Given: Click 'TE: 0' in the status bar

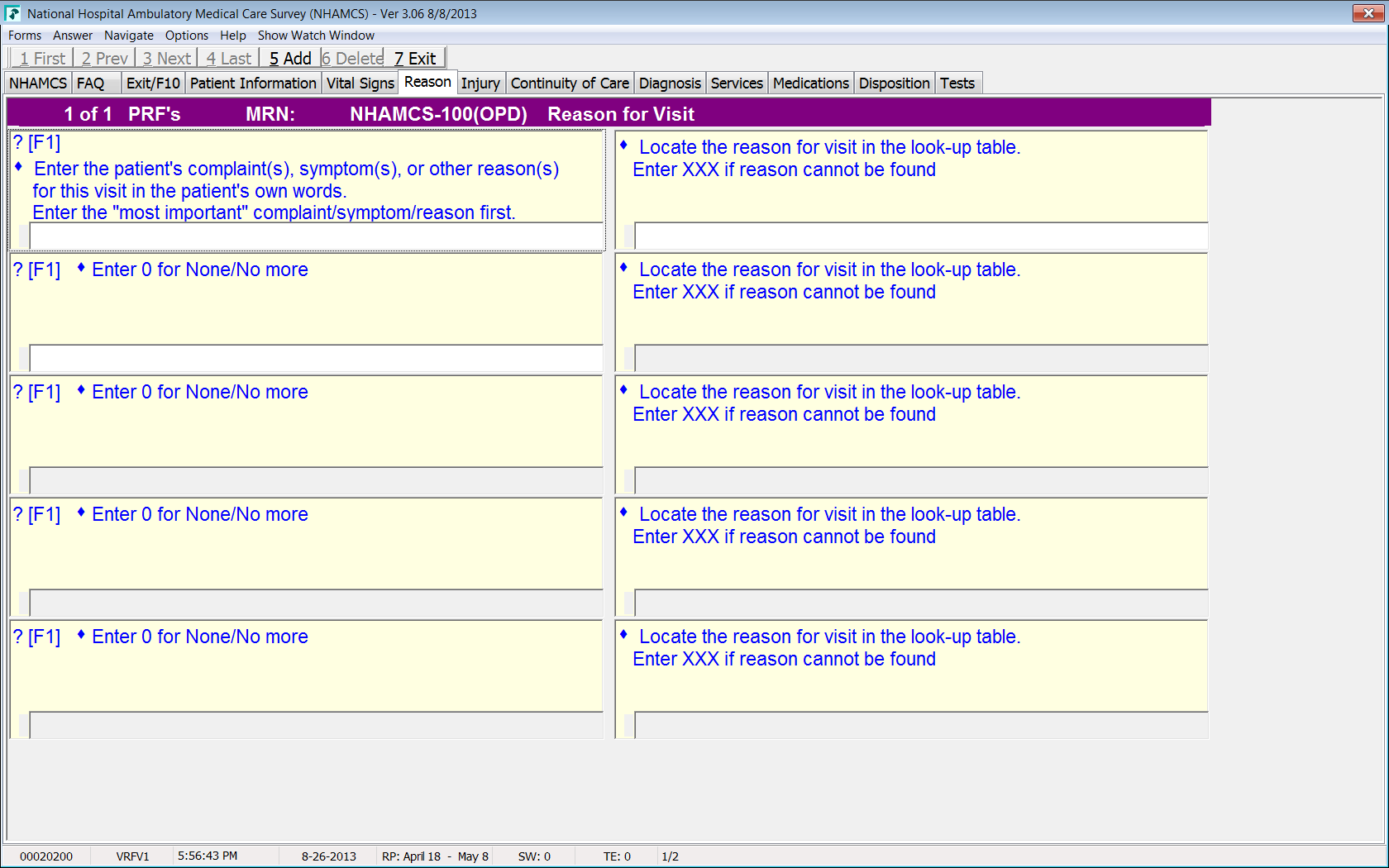Looking at the screenshot, I should [617, 856].
